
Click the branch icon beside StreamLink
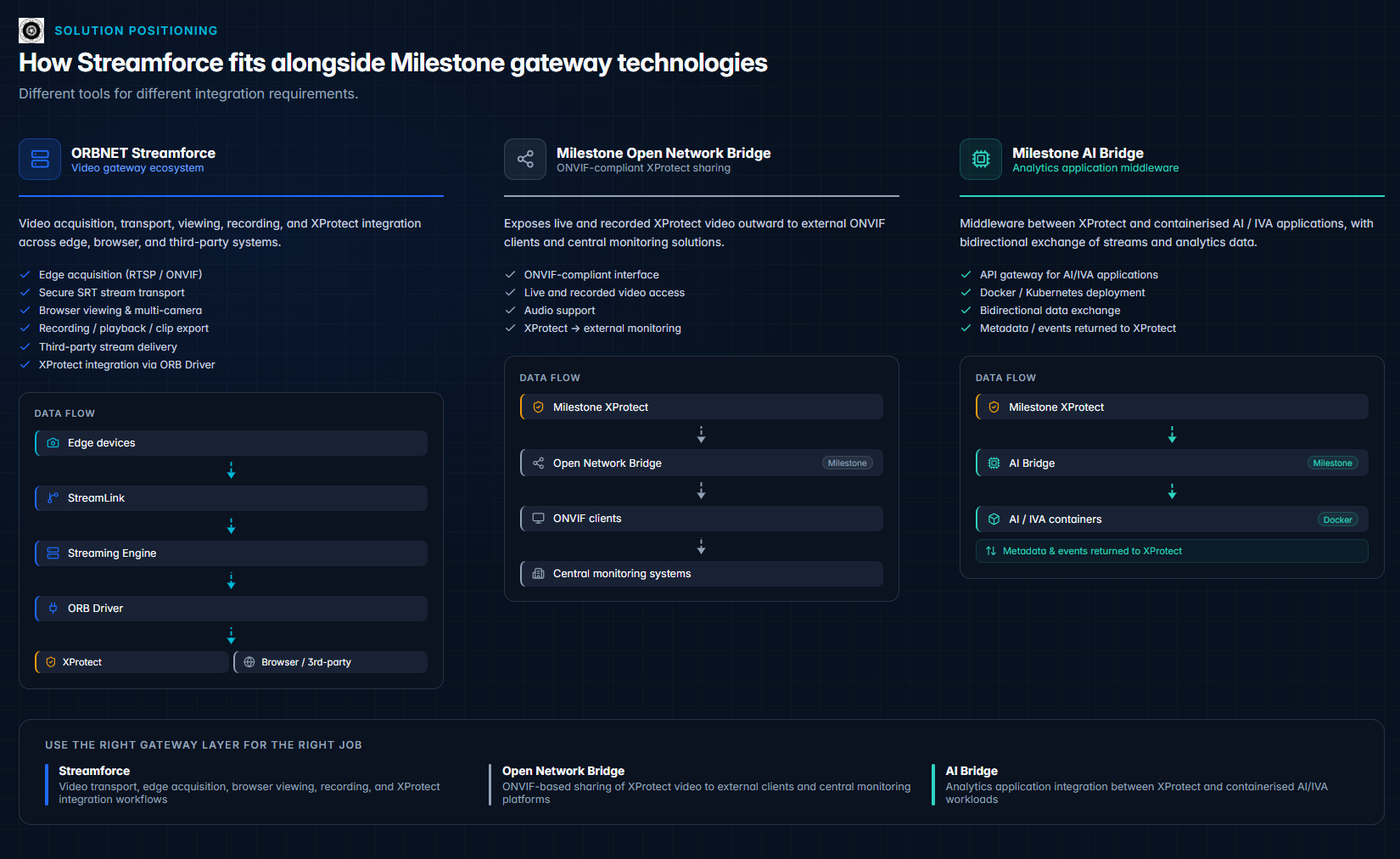coord(53,498)
